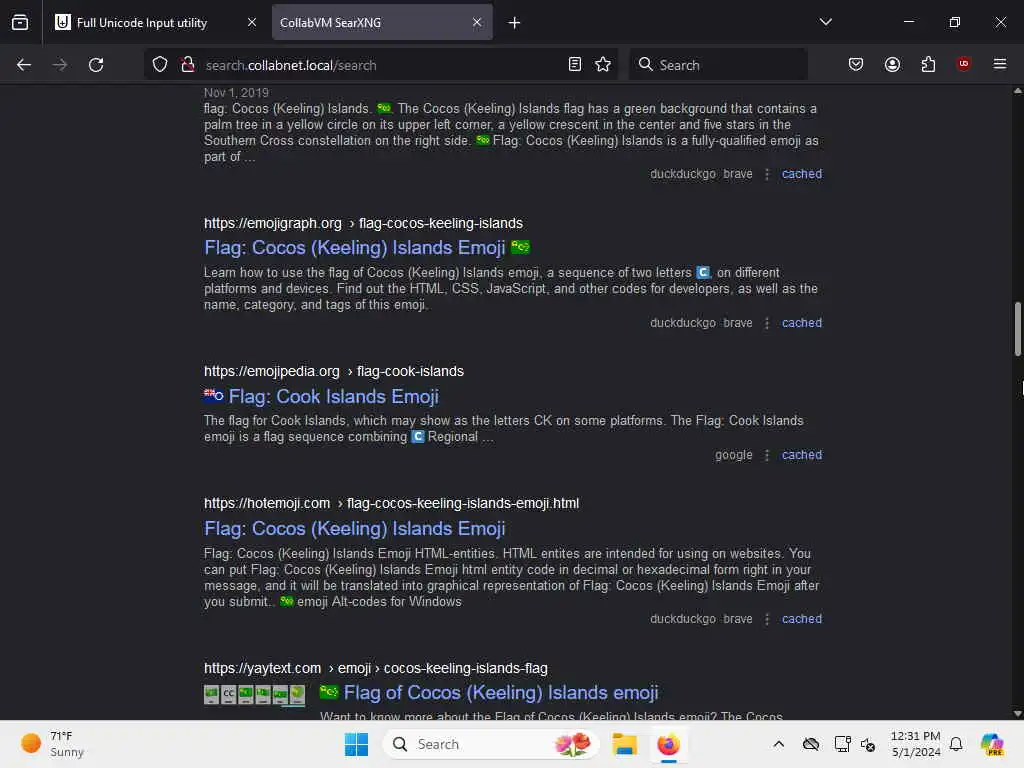Launch Copilot preview from taskbar
The width and height of the screenshot is (1024, 768).
(992, 744)
